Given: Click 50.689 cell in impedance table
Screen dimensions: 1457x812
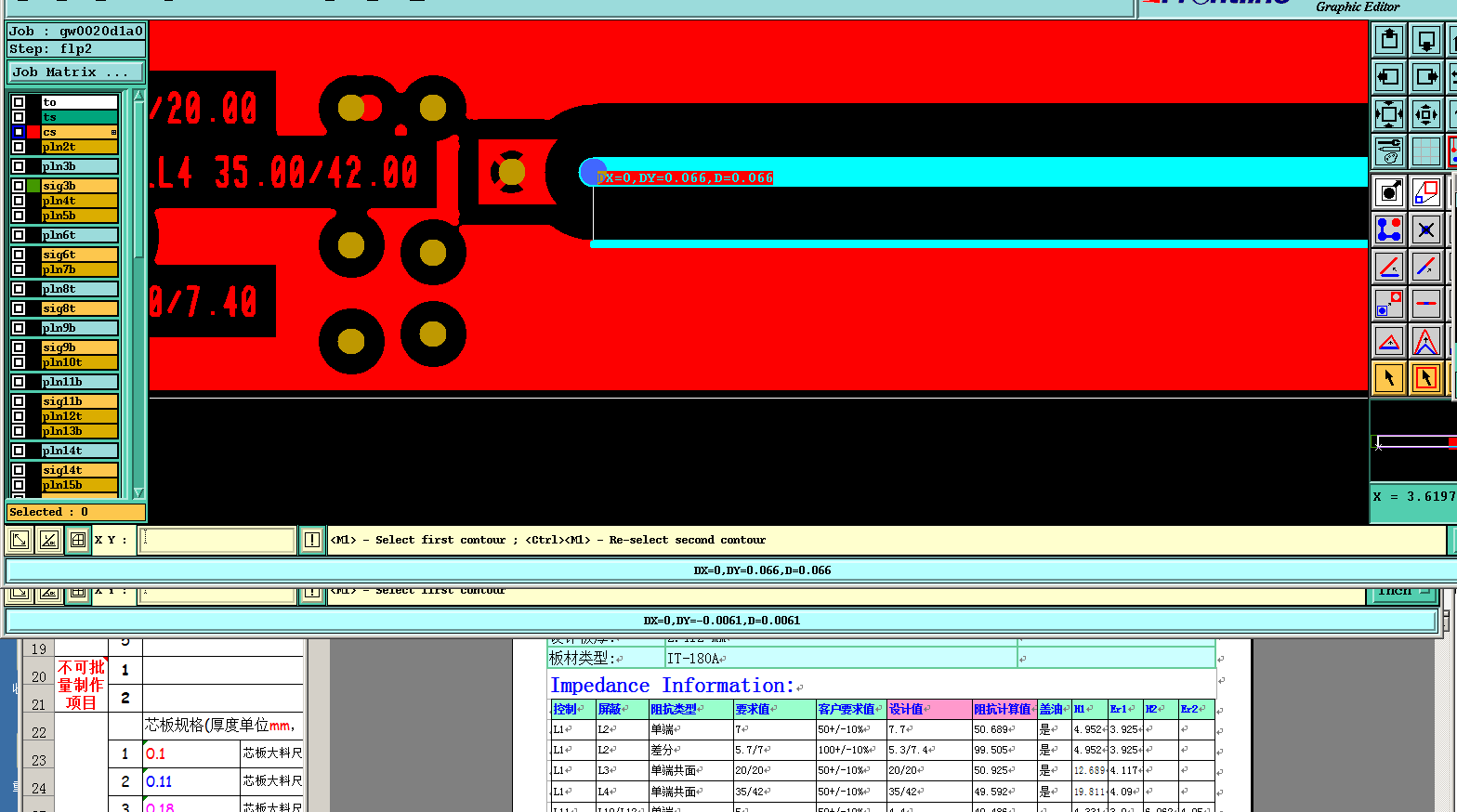Looking at the screenshot, I should 1004,729.
